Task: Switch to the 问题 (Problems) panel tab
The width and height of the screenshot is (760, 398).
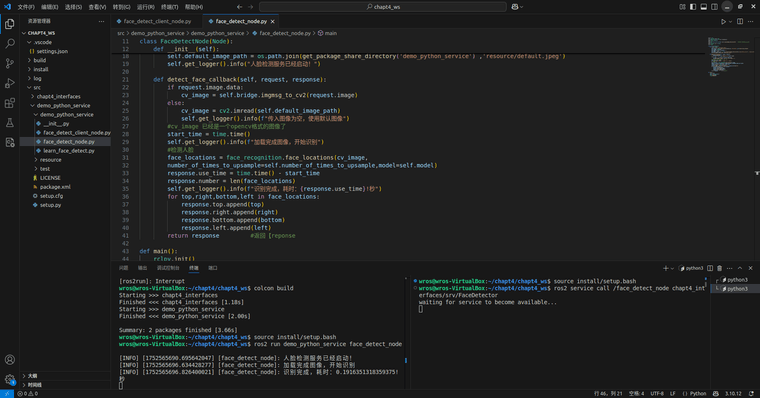Action: click(x=124, y=268)
